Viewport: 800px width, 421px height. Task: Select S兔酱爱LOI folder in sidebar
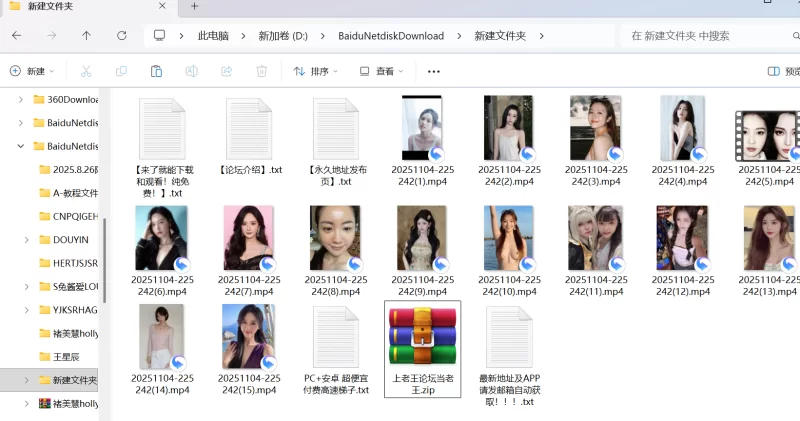tap(68, 287)
